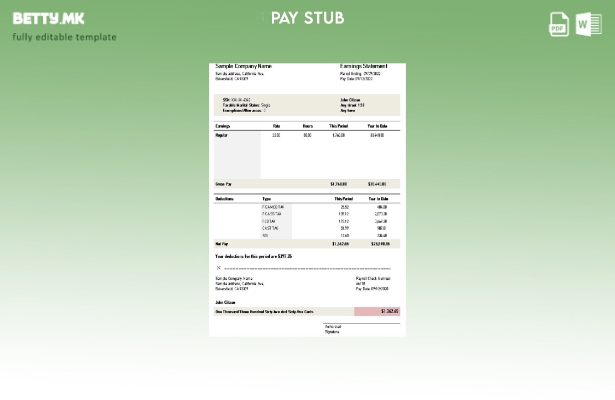Image resolution: width=615 pixels, height=400 pixels.
Task: Click the Gross Pay row
Action: pos(308,184)
